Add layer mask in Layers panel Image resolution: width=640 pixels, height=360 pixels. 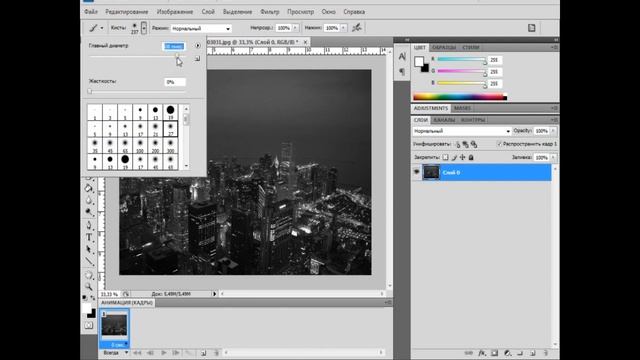[x=494, y=353]
